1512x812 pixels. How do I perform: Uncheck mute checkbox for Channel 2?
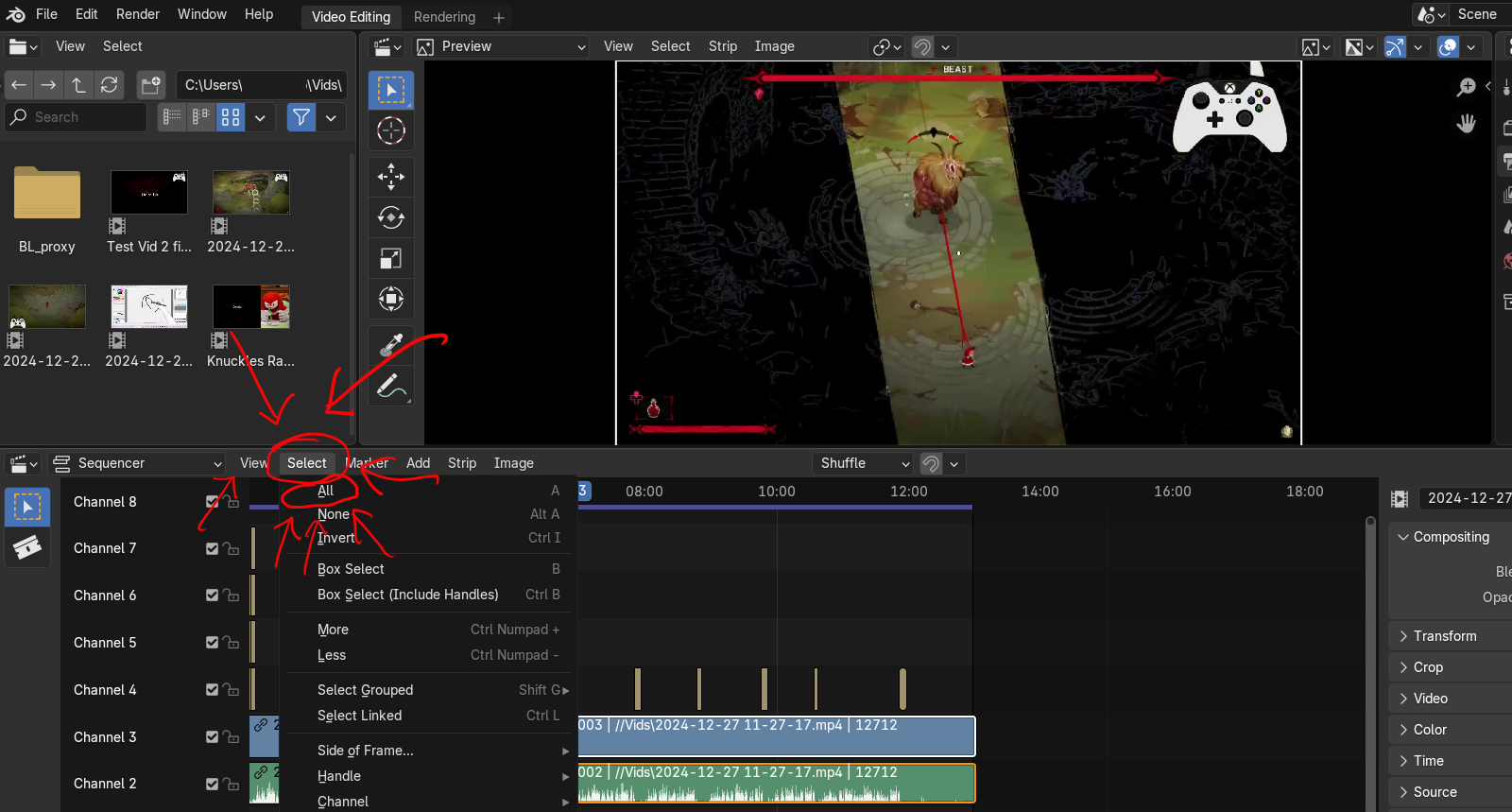(x=213, y=784)
